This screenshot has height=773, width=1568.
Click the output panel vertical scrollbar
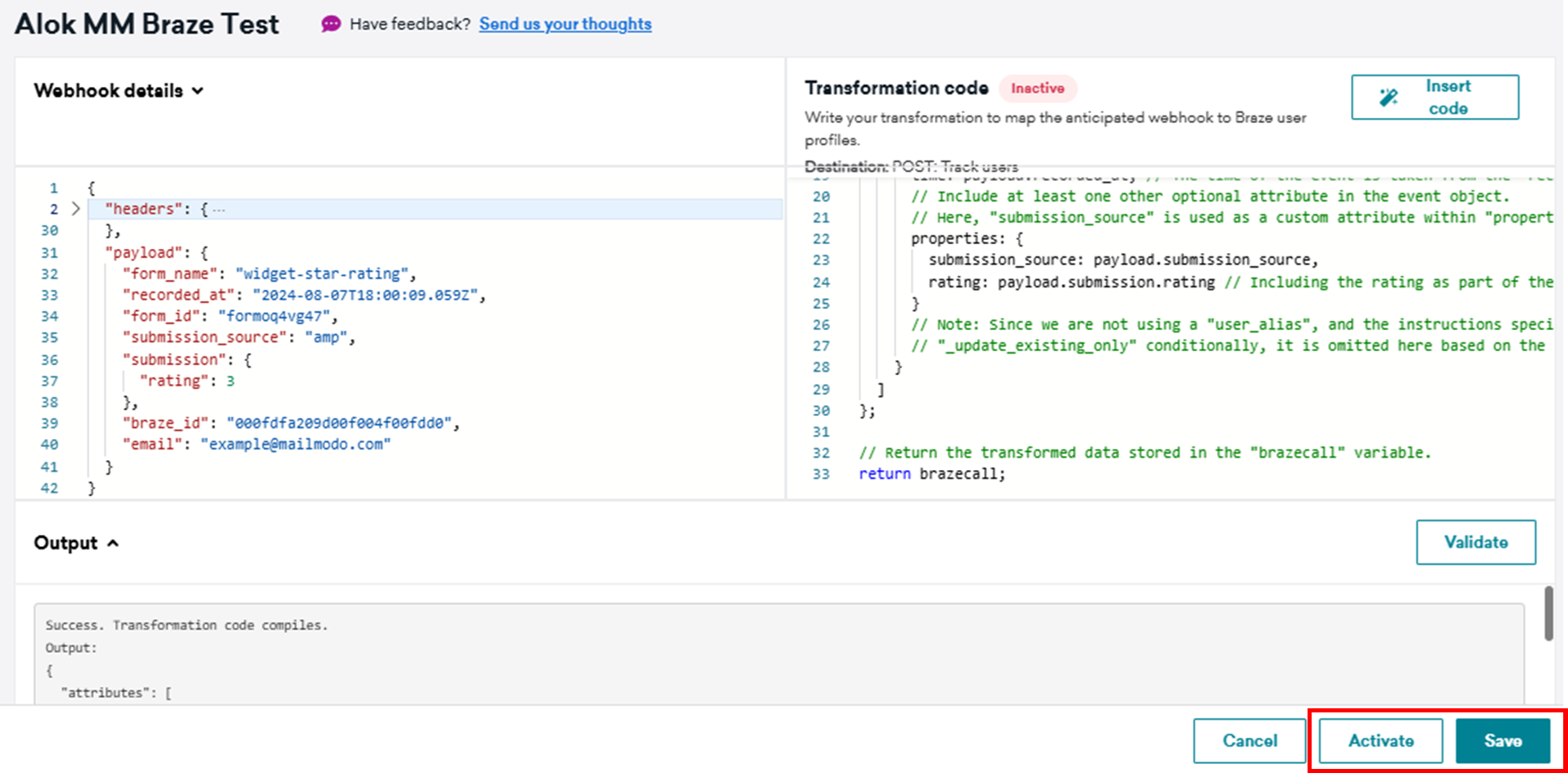pyautogui.click(x=1548, y=613)
